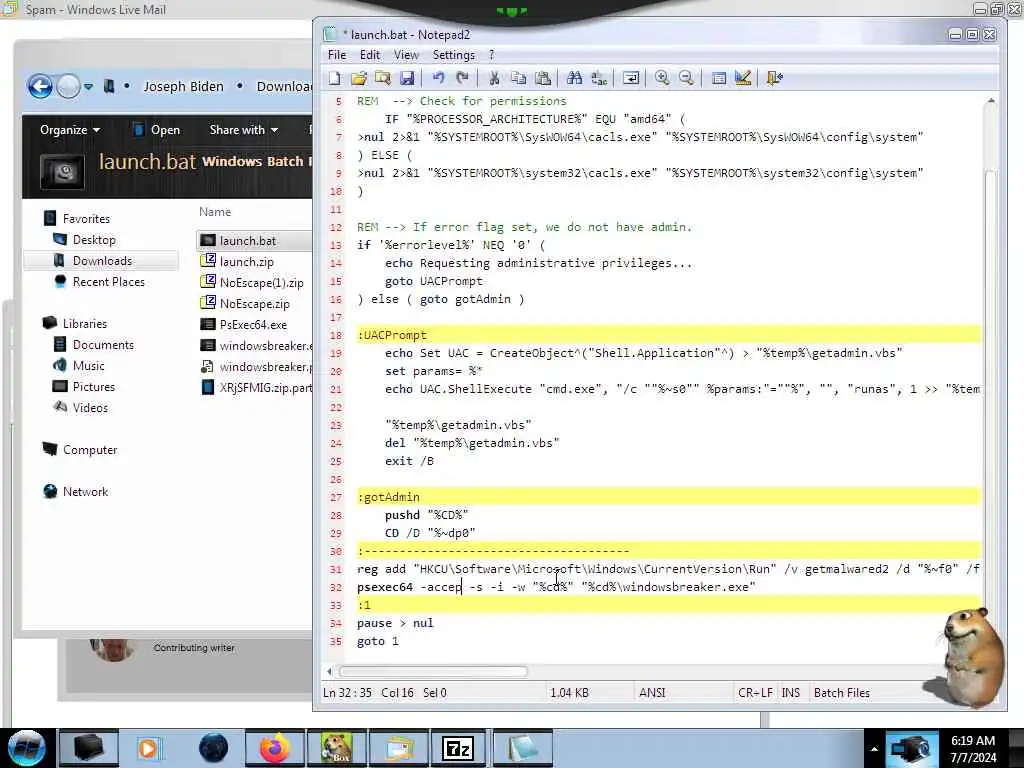Open Firefox from the taskbar
1024x768 pixels.
(x=274, y=748)
